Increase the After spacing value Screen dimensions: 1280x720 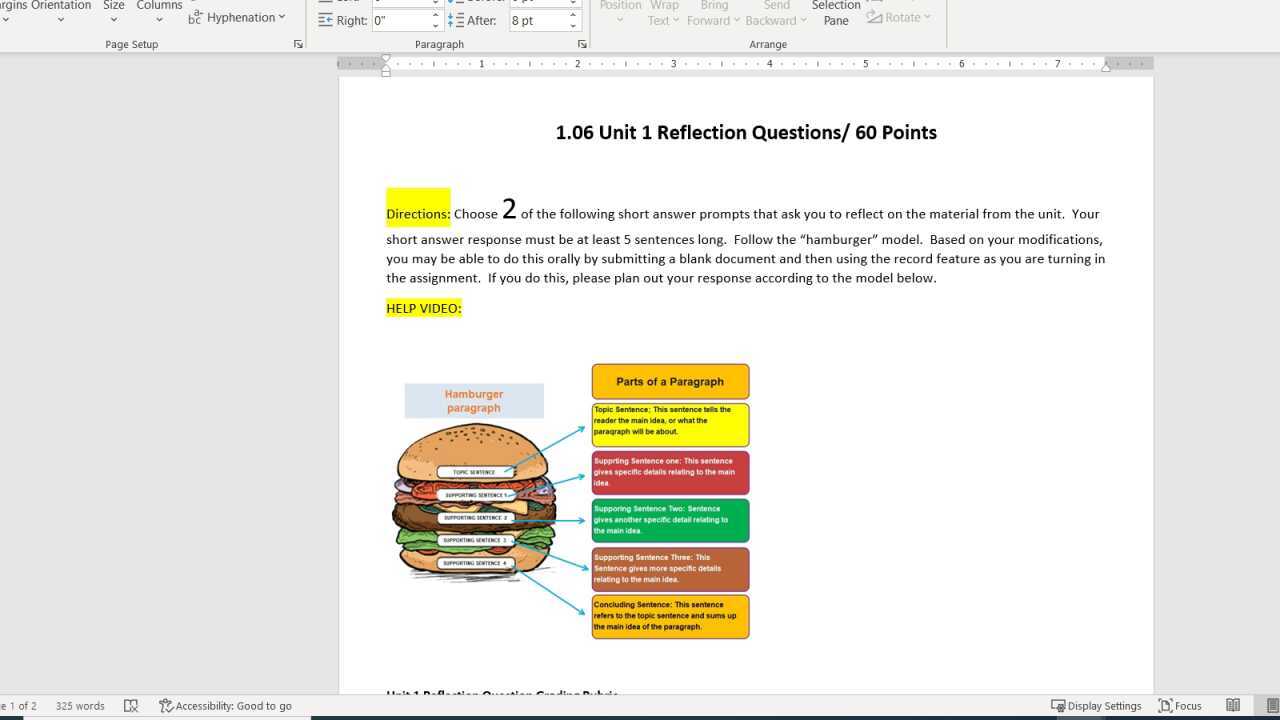[x=573, y=13]
